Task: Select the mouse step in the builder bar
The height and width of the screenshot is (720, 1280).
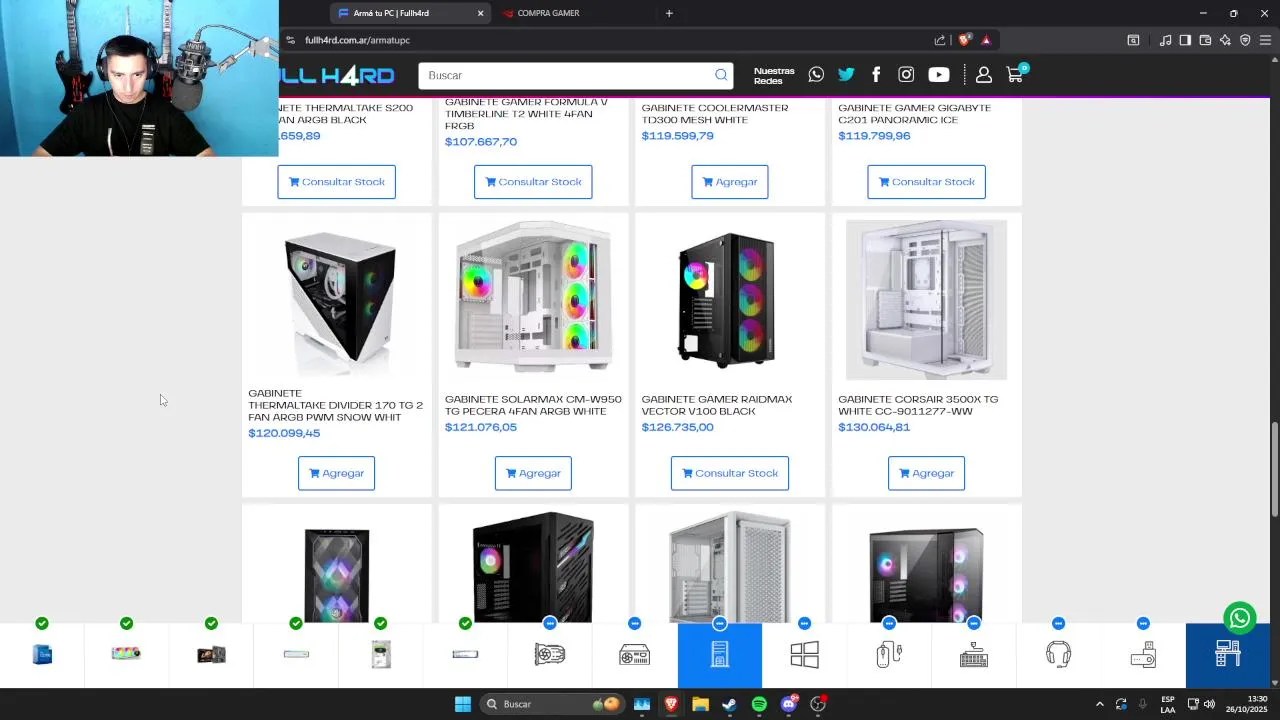Action: [x=889, y=655]
